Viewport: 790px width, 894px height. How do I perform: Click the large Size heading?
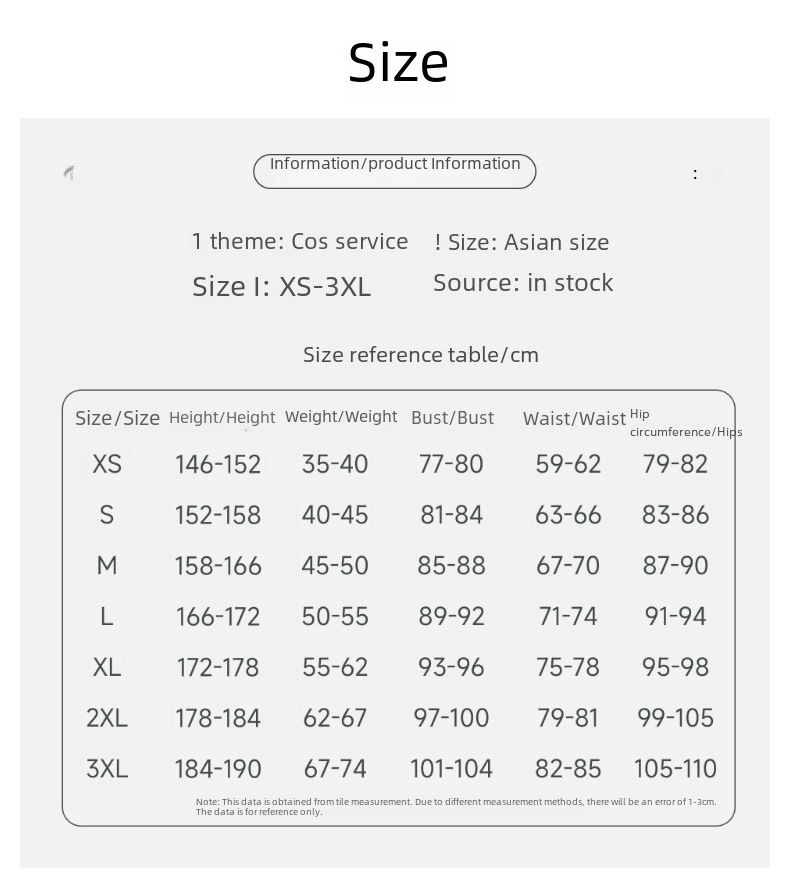pyautogui.click(x=398, y=62)
